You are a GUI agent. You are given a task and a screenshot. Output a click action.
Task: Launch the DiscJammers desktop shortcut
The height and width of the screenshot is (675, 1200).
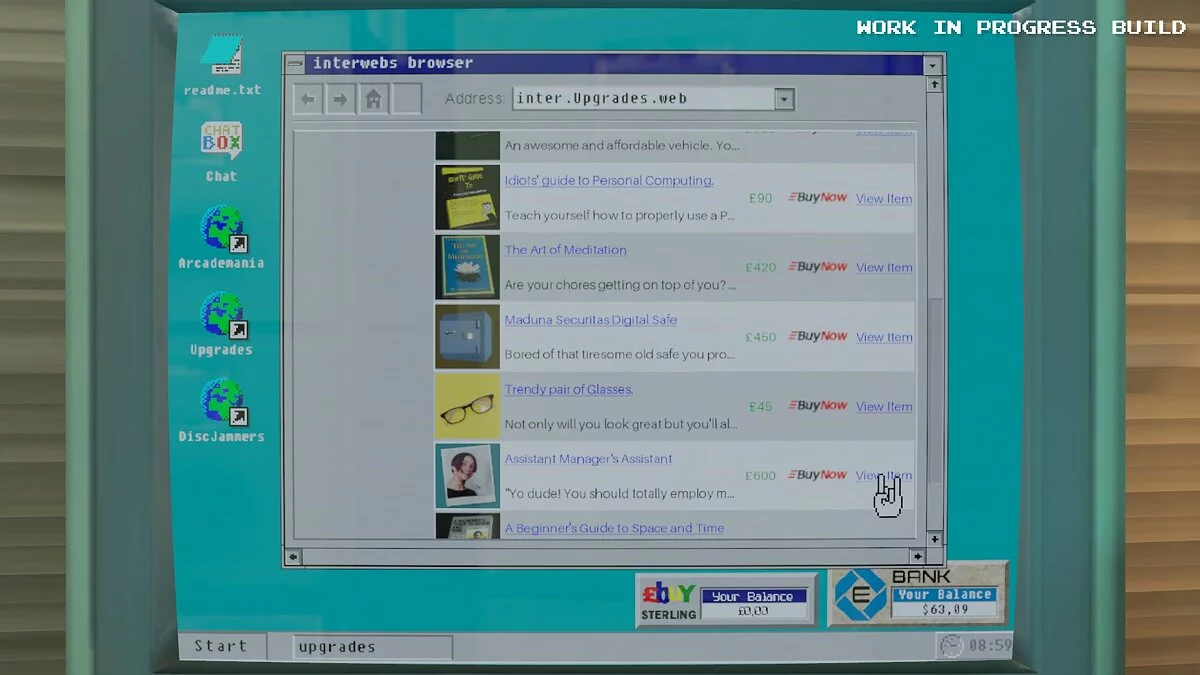(221, 411)
